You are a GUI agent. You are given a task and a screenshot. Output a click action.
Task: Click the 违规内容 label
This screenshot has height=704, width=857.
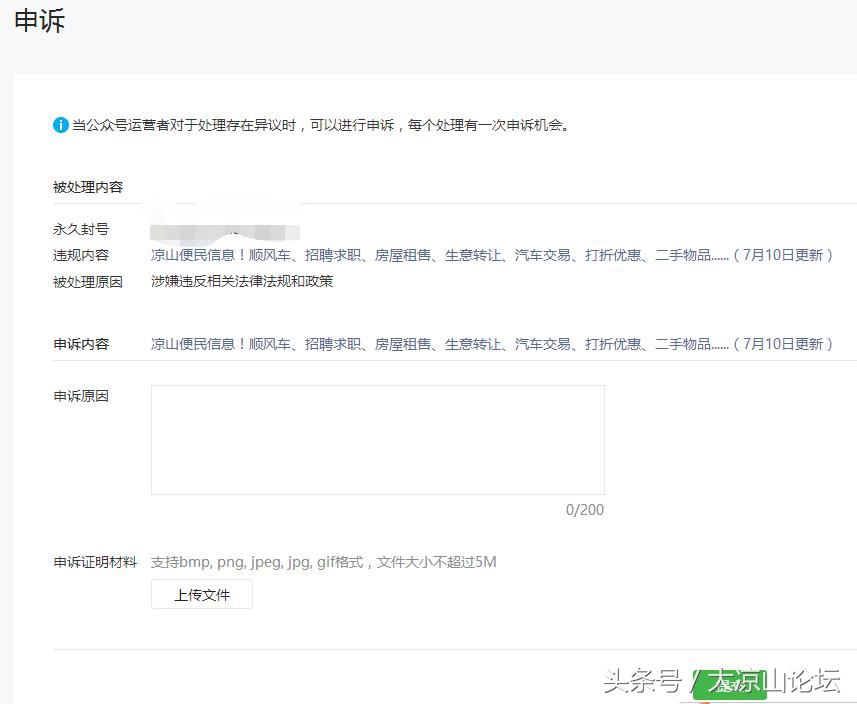pyautogui.click(x=81, y=255)
